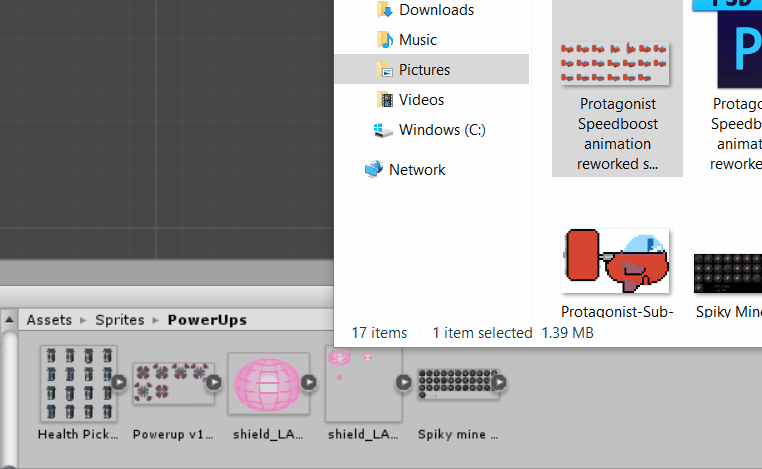Click the Network icon
Screen dimensions: 762x469
(x=374, y=170)
